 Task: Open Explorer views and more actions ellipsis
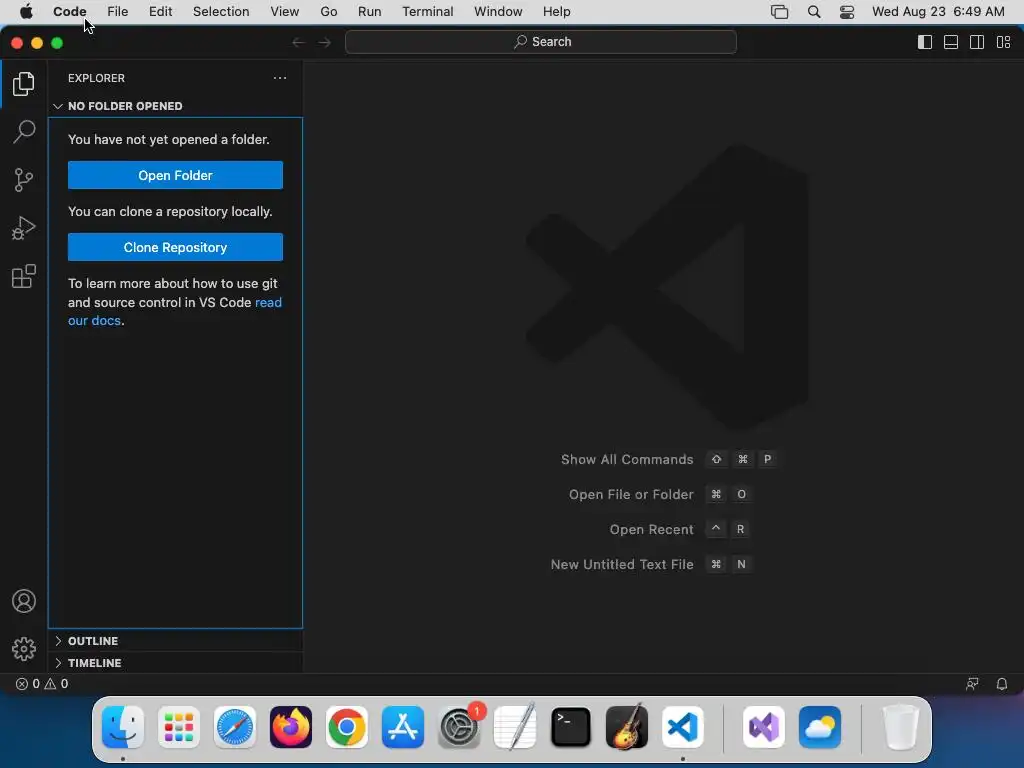pyautogui.click(x=280, y=78)
